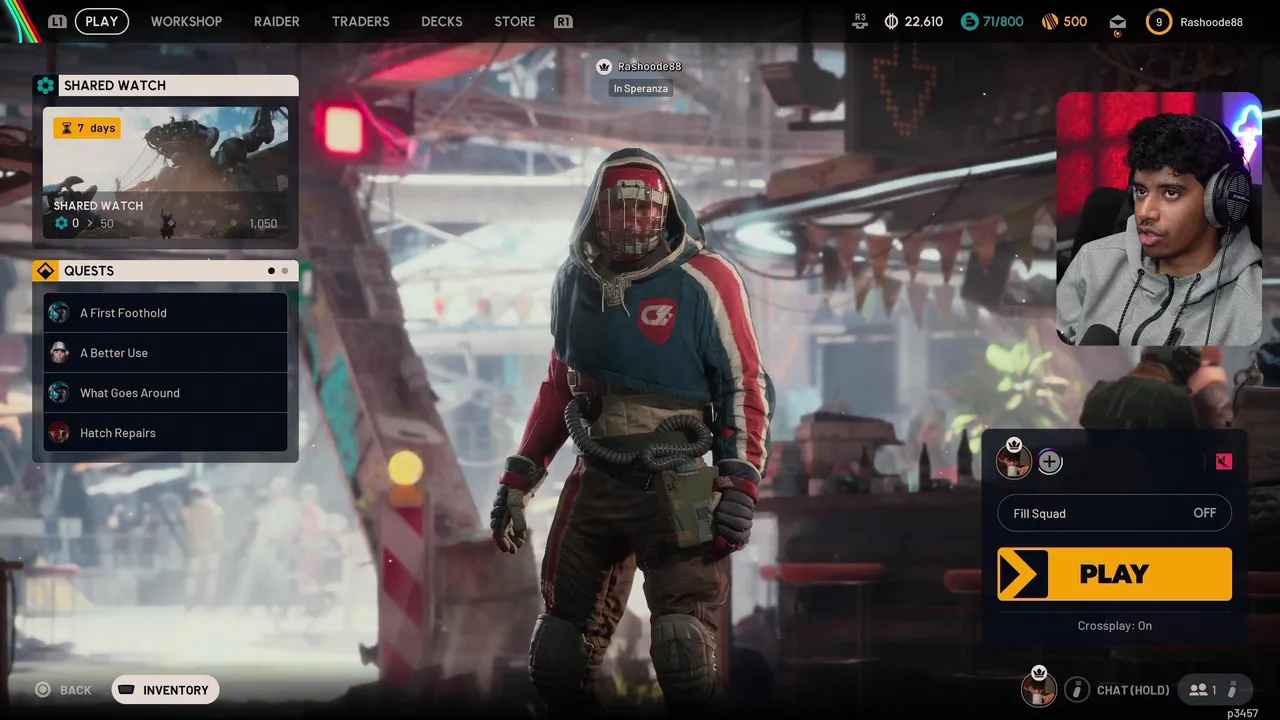The height and width of the screenshot is (720, 1280).
Task: Click the L1 previous-tab button icon
Action: click(57, 21)
